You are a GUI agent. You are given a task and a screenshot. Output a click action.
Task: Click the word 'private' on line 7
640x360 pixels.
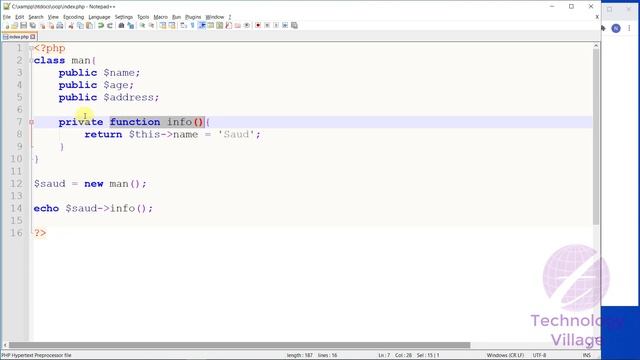click(x=81, y=122)
